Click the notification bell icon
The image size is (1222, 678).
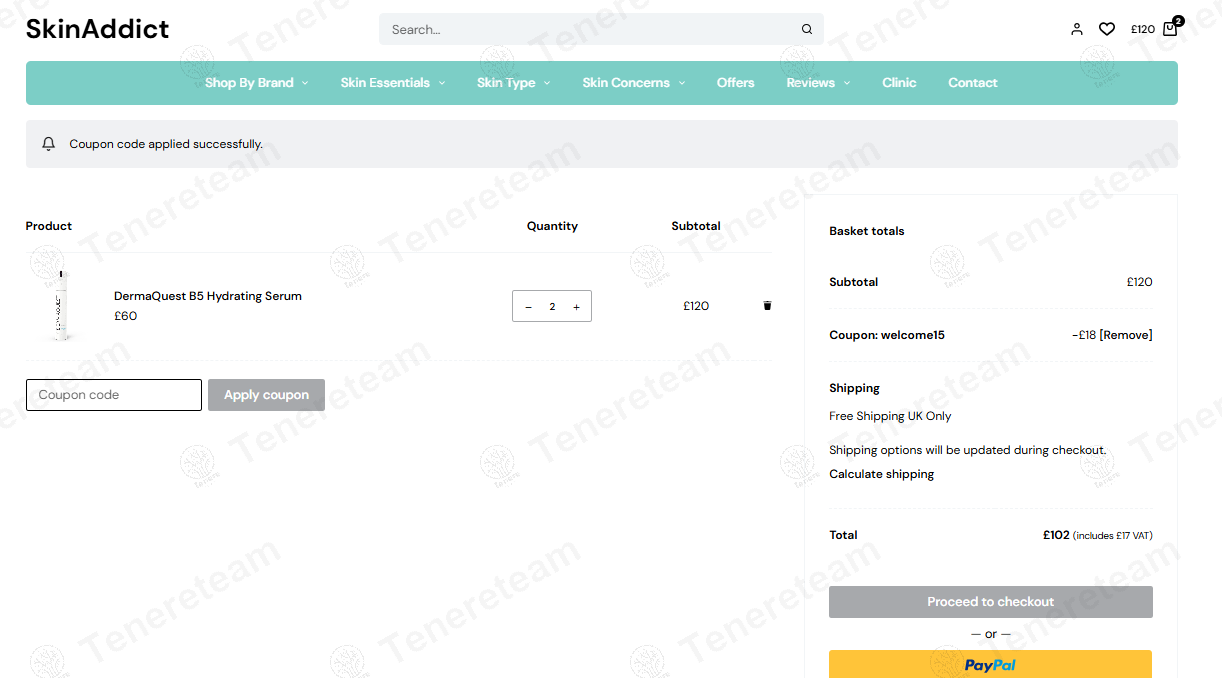pyautogui.click(x=48, y=144)
